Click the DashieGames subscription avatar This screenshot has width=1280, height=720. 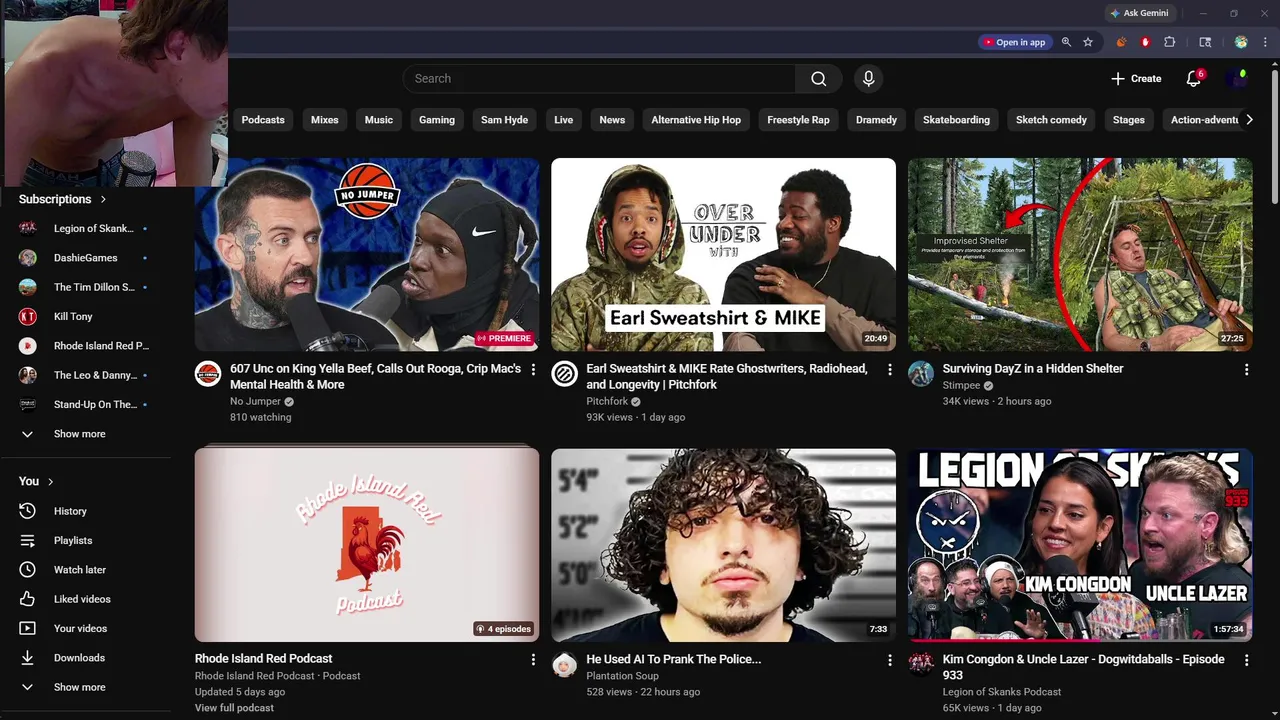(28, 258)
